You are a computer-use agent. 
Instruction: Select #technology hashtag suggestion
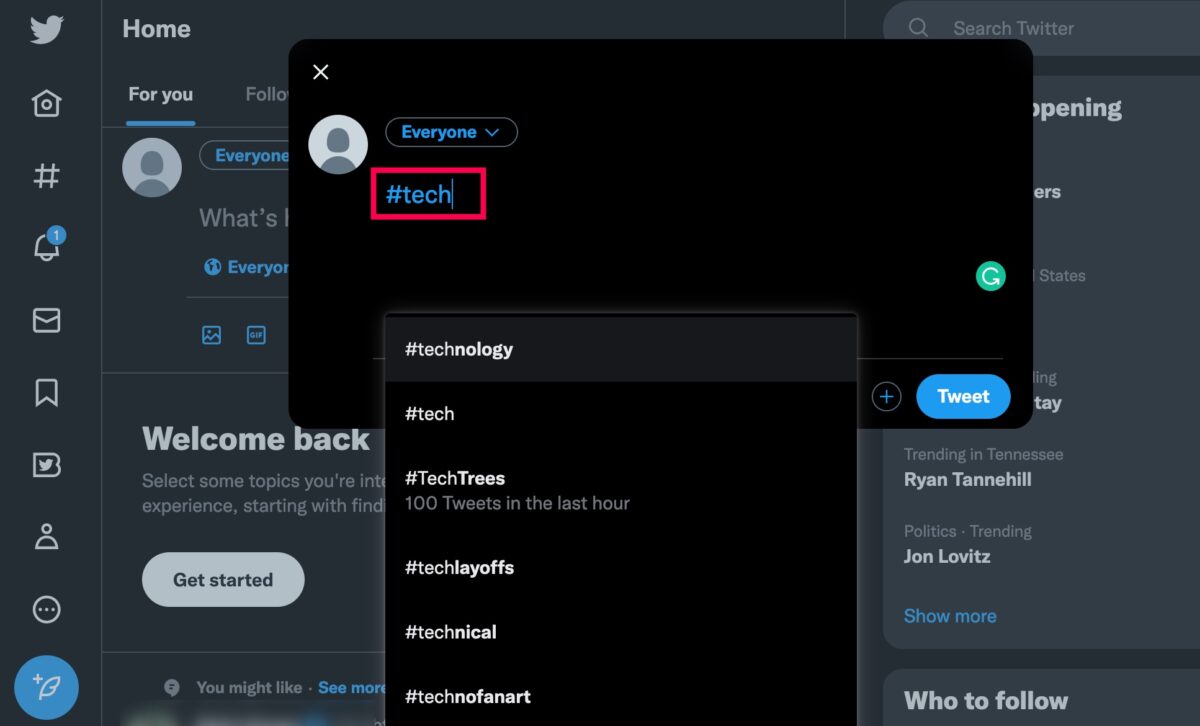click(621, 349)
